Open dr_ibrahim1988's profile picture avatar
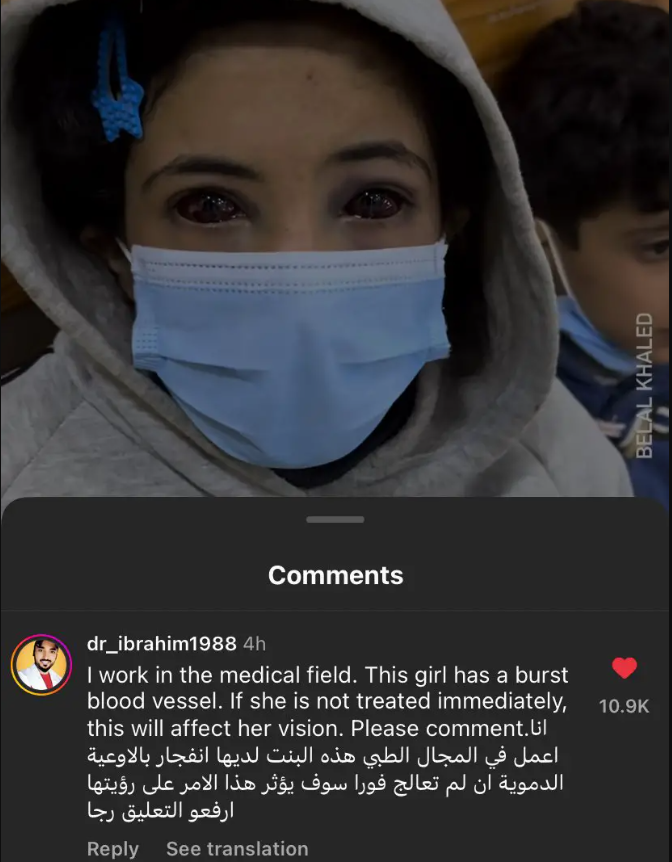The height and width of the screenshot is (862, 672). pos(41,665)
